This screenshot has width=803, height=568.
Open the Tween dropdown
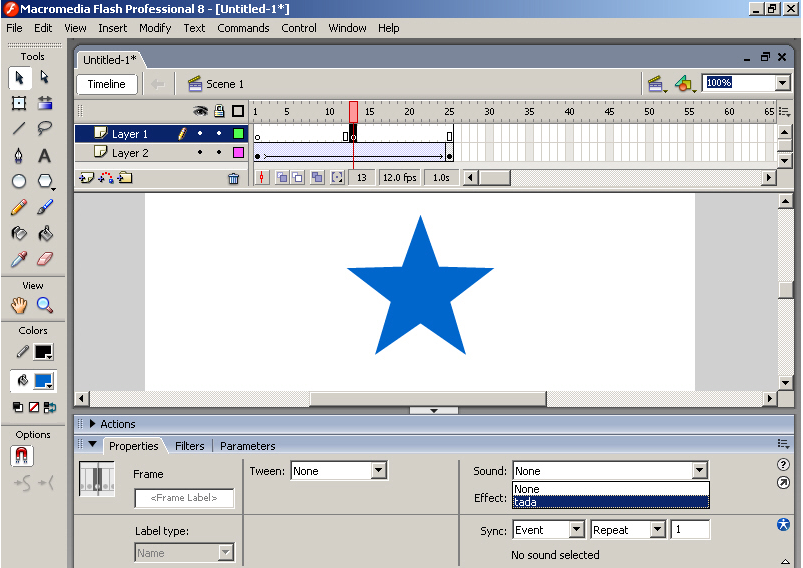(x=378, y=471)
